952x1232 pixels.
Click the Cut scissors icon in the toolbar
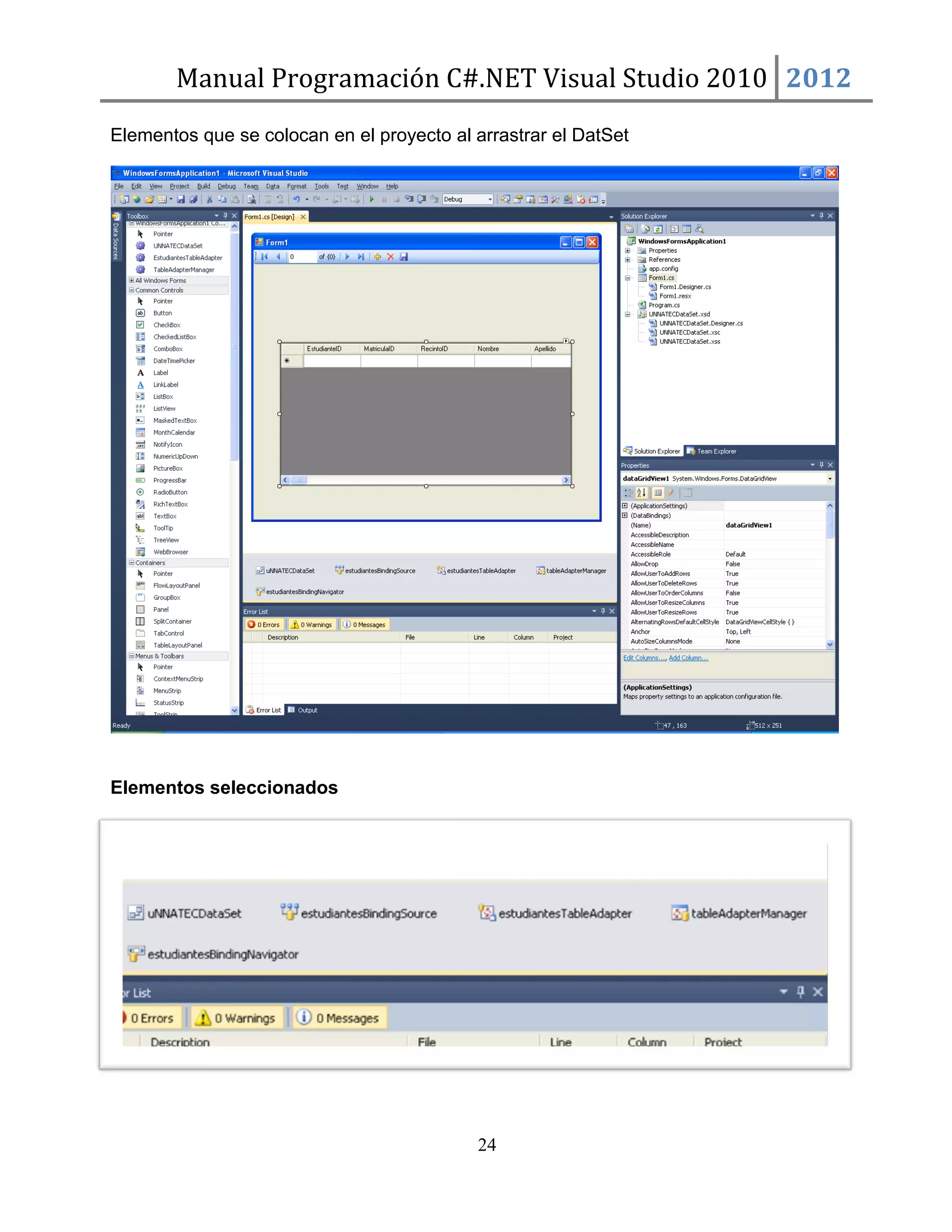[x=209, y=199]
